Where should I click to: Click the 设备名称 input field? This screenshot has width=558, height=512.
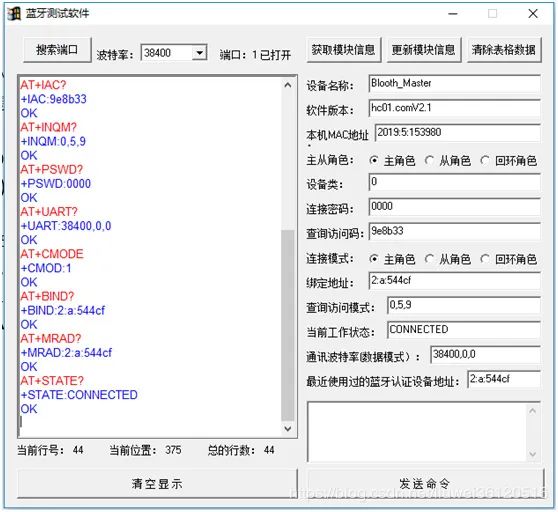pyautogui.click(x=455, y=84)
